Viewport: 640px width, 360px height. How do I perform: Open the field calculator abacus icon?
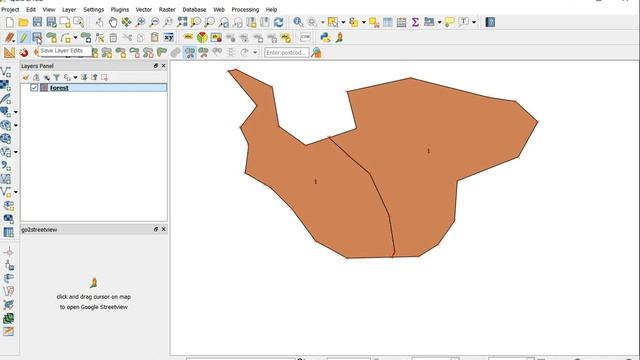(x=401, y=22)
